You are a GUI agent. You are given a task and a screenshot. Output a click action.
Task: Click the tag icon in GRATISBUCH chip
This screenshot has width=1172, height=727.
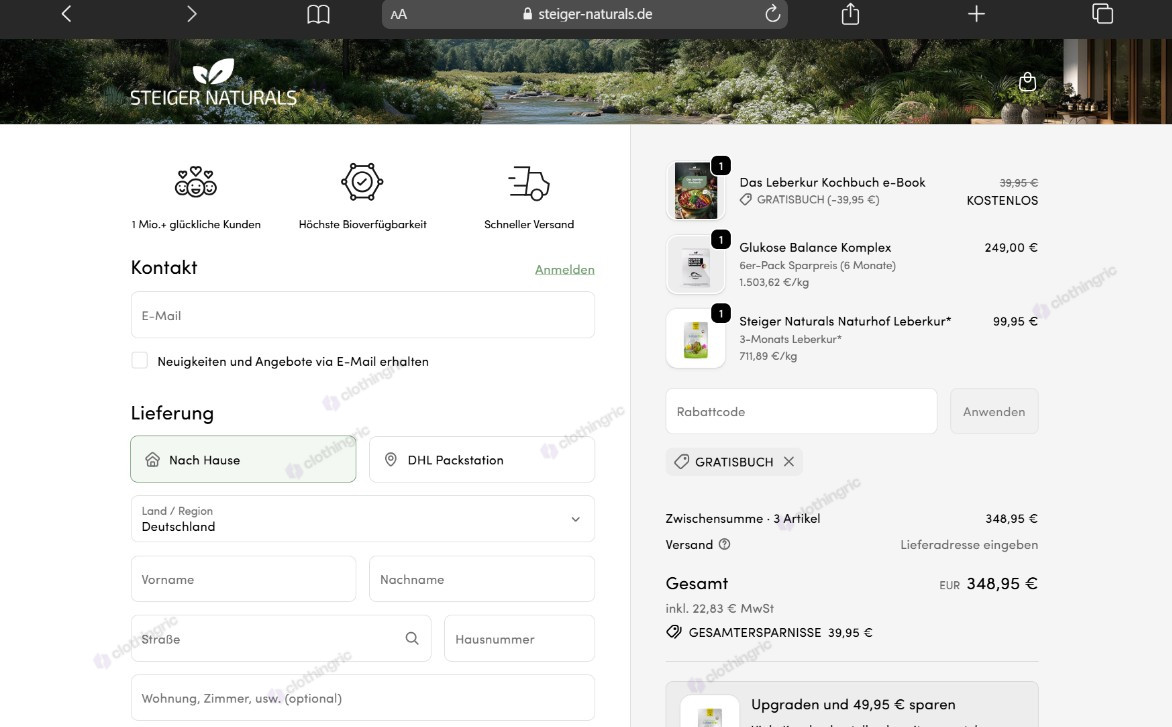click(x=682, y=462)
